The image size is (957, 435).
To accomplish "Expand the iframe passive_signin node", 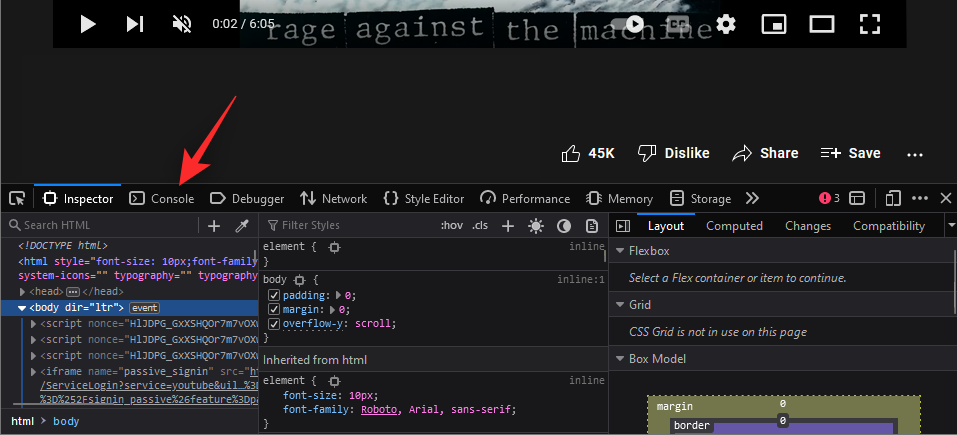I will [x=34, y=371].
